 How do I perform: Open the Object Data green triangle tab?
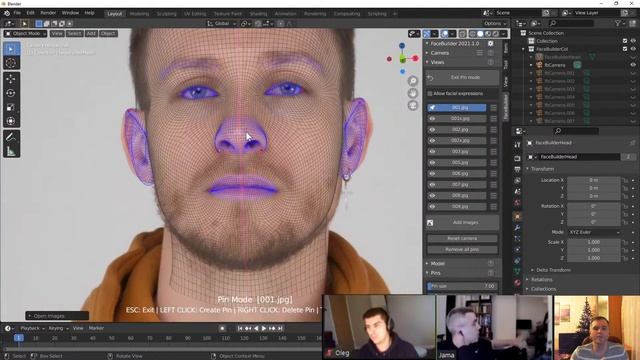tap(517, 271)
